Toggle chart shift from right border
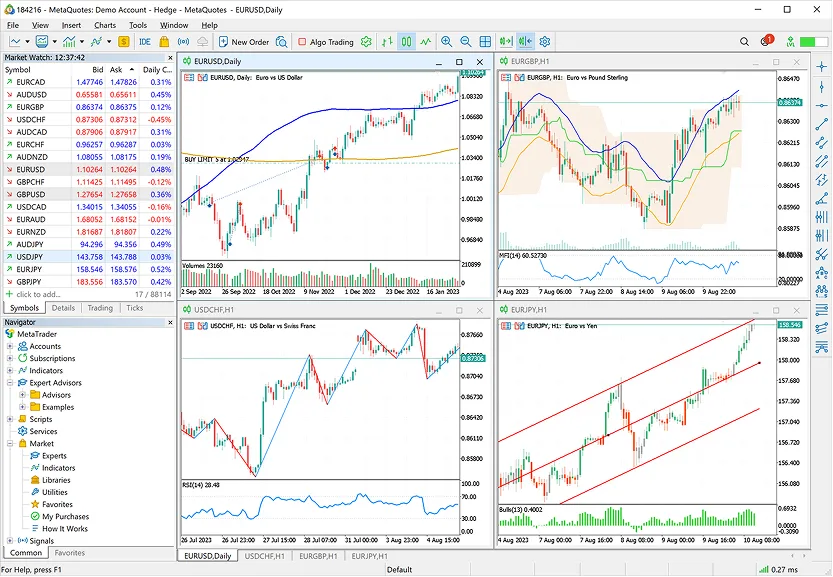This screenshot has width=833, height=577. 525,41
